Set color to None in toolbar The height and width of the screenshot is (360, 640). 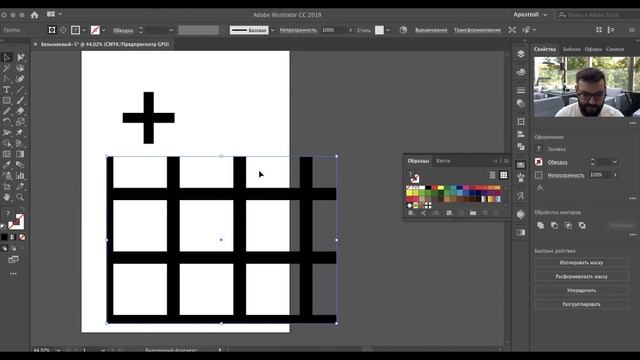[22, 237]
